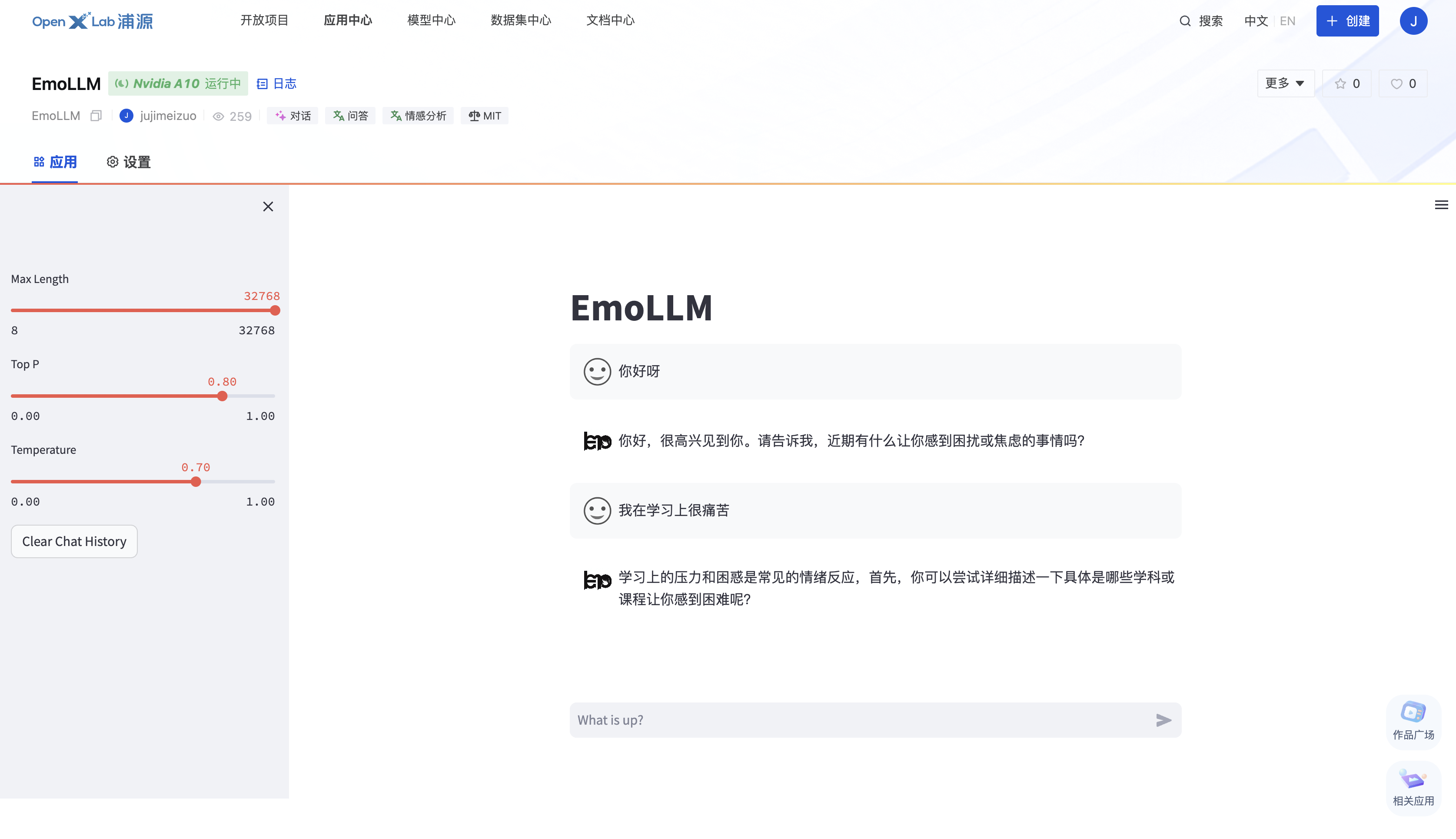The image size is (1456, 839).
Task: Open the 数据集中心 nav item
Action: click(x=521, y=21)
